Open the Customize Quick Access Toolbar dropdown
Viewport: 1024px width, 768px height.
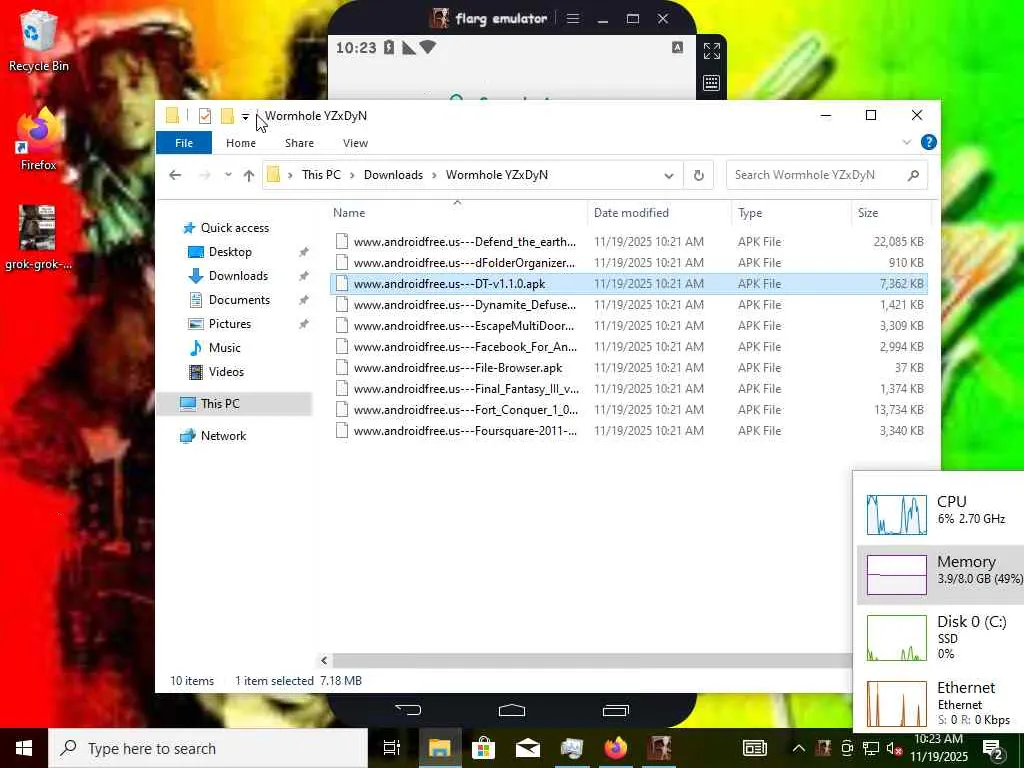pos(245,117)
